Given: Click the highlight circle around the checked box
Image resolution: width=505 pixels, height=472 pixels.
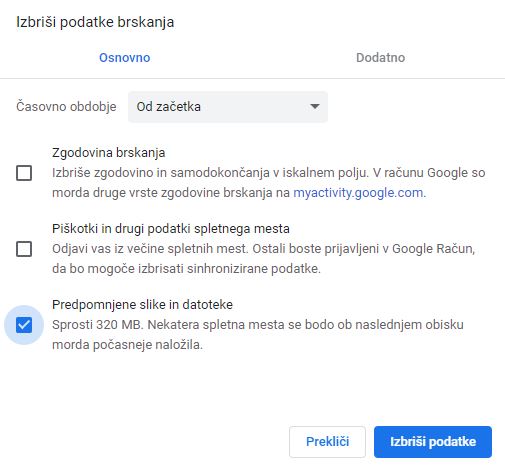Looking at the screenshot, I should (24, 325).
